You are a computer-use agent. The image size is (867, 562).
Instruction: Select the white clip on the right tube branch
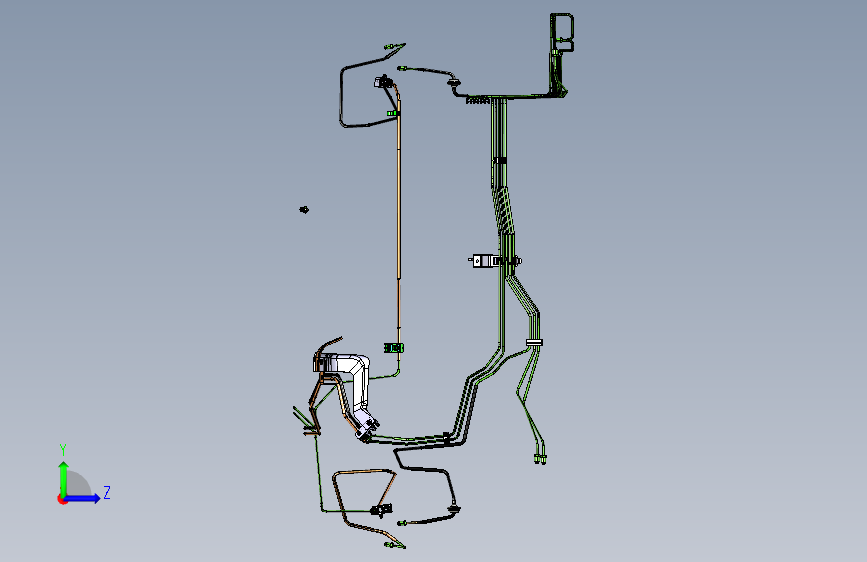pos(534,342)
